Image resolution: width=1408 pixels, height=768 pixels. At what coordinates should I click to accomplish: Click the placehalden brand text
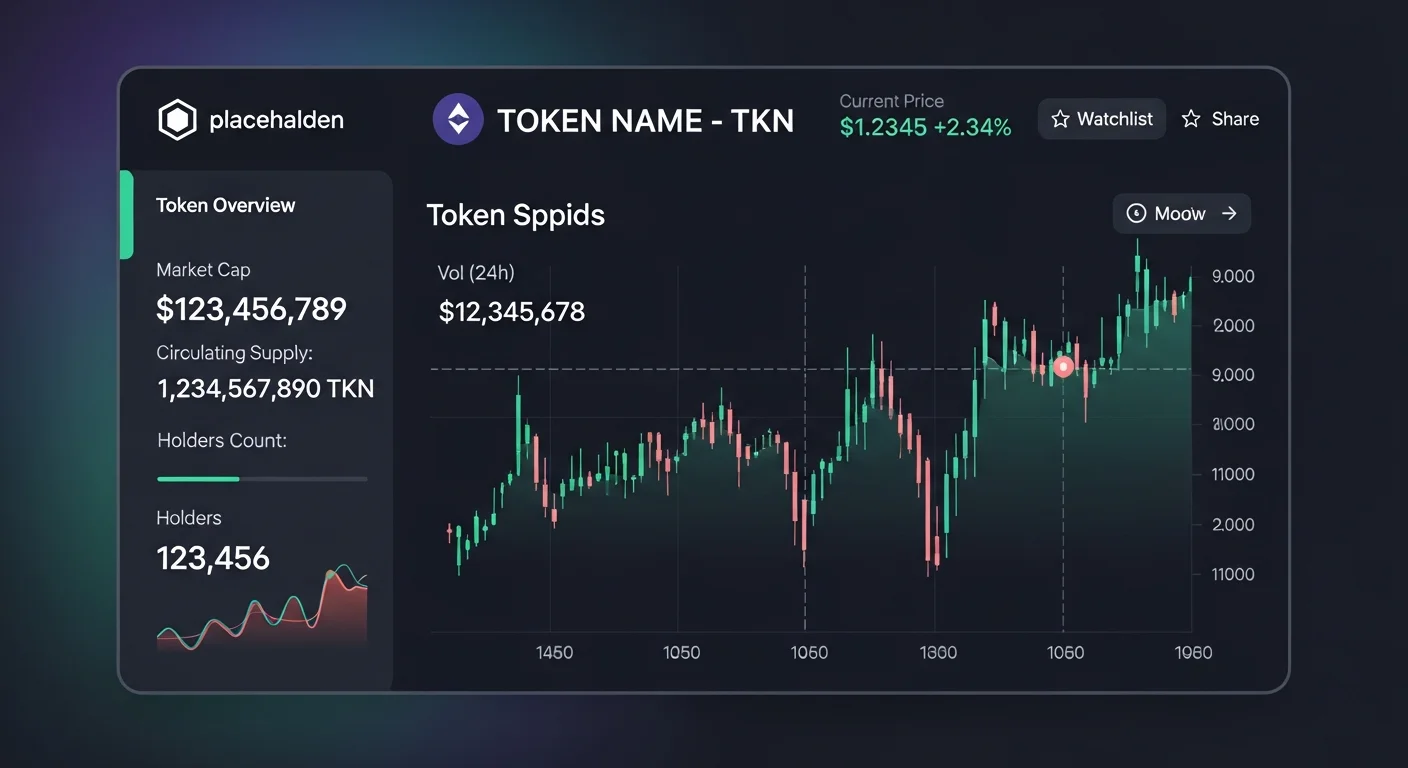pyautogui.click(x=276, y=121)
